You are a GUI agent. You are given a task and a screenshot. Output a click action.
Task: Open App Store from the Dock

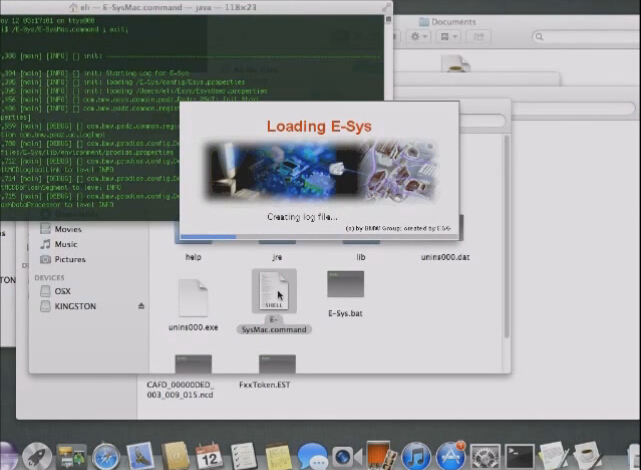click(x=450, y=456)
